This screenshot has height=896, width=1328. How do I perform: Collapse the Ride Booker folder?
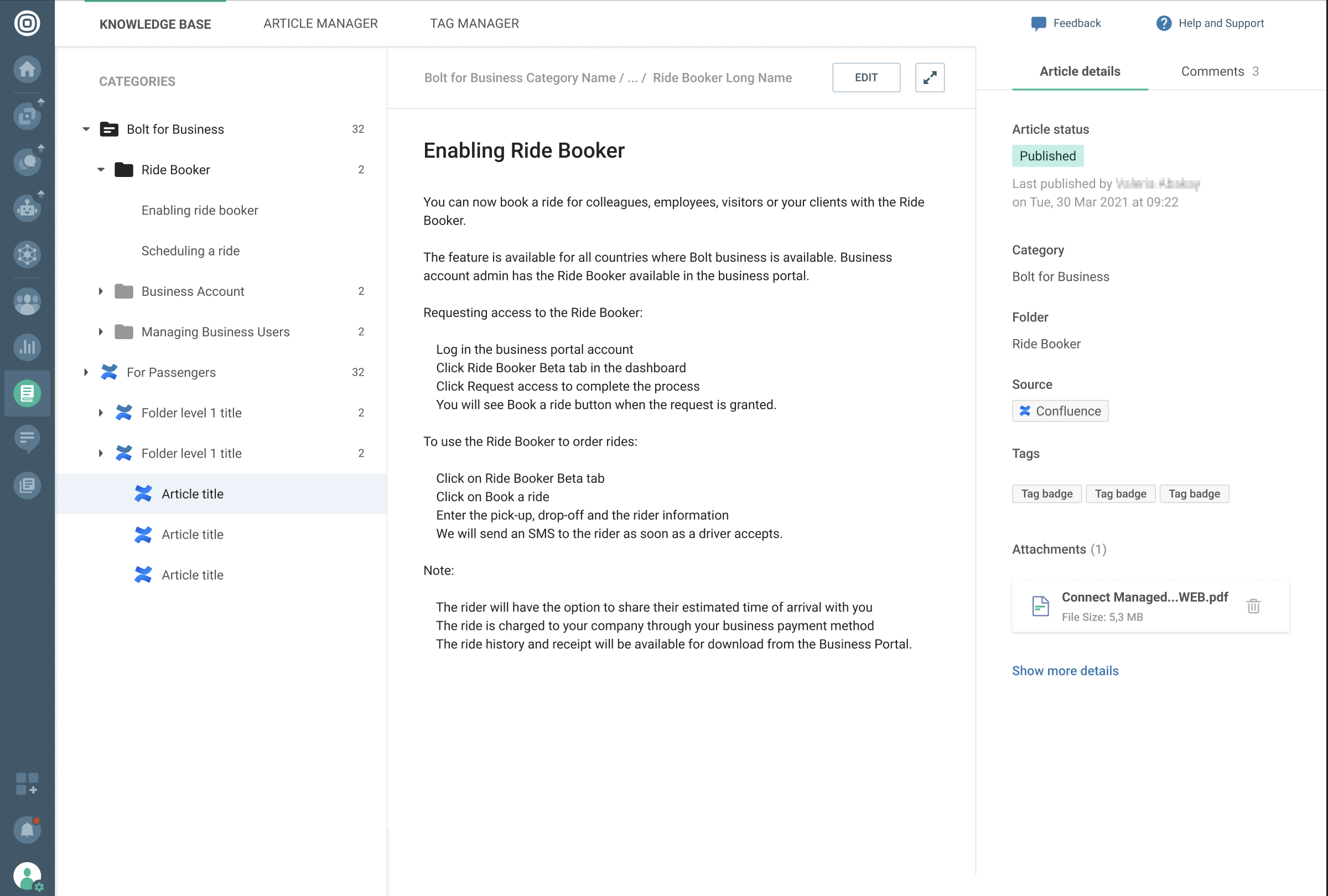(x=101, y=170)
